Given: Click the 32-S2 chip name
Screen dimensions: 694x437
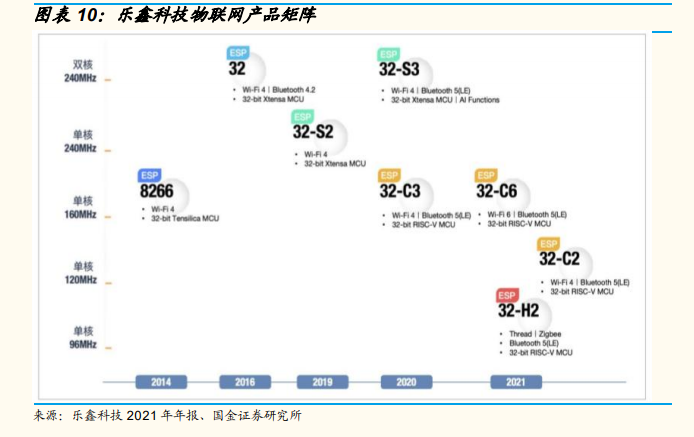Looking at the screenshot, I should 313,132.
